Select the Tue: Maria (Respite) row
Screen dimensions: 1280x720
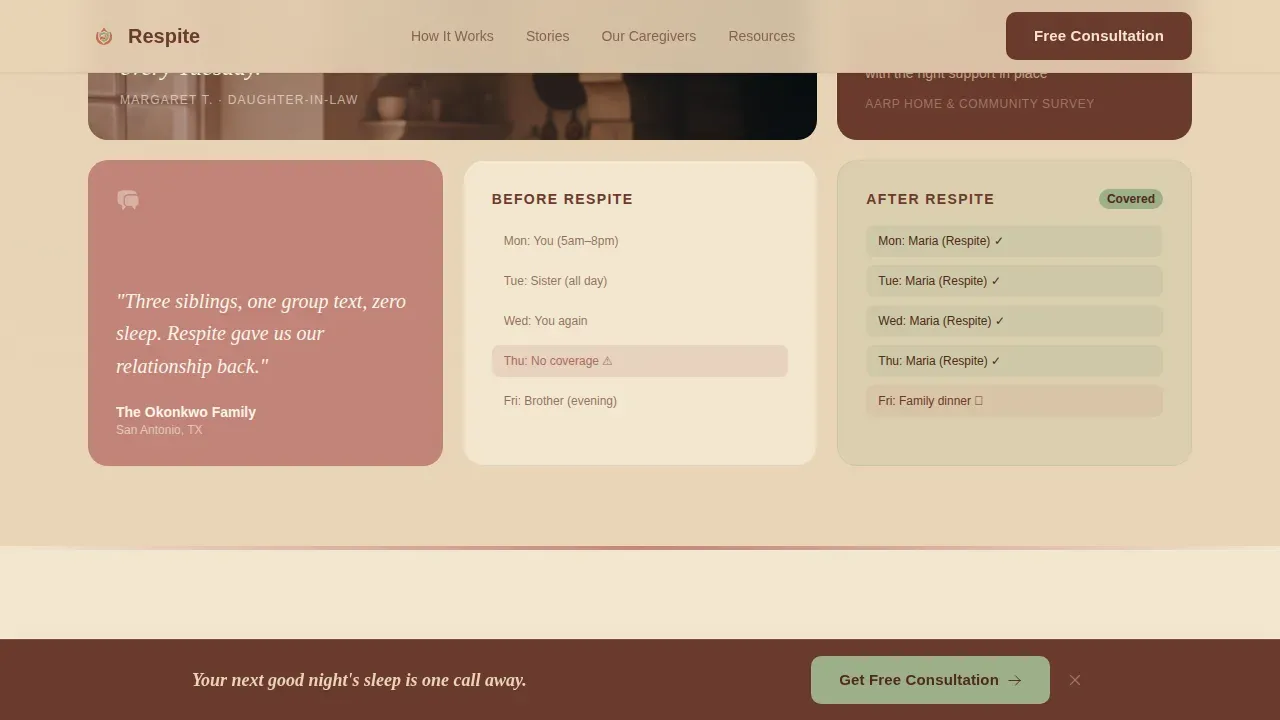tap(1014, 281)
